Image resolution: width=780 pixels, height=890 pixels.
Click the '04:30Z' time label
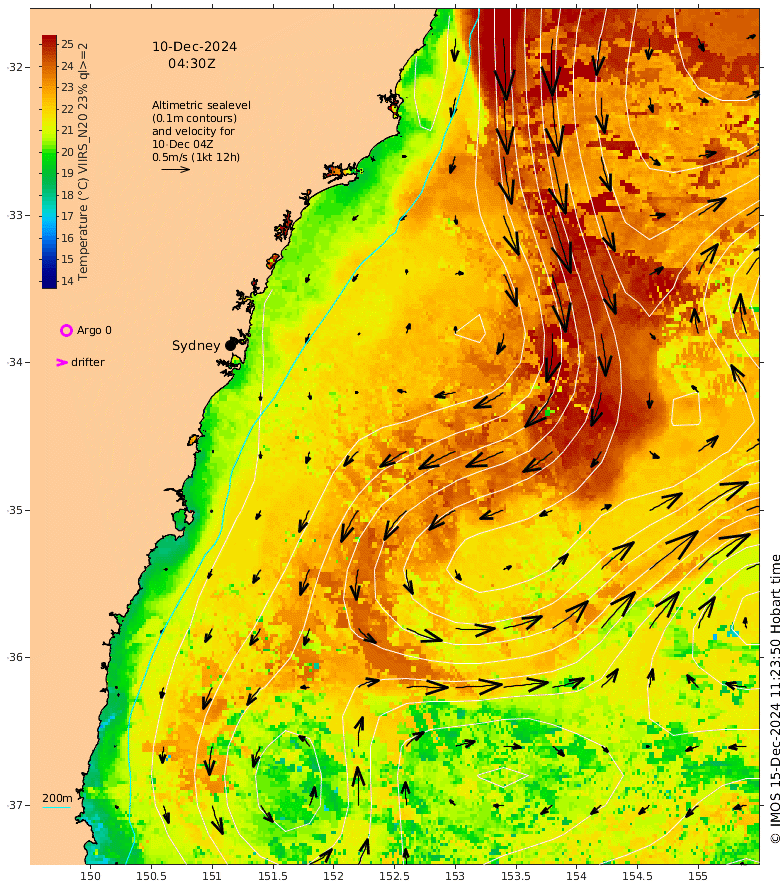(192, 64)
